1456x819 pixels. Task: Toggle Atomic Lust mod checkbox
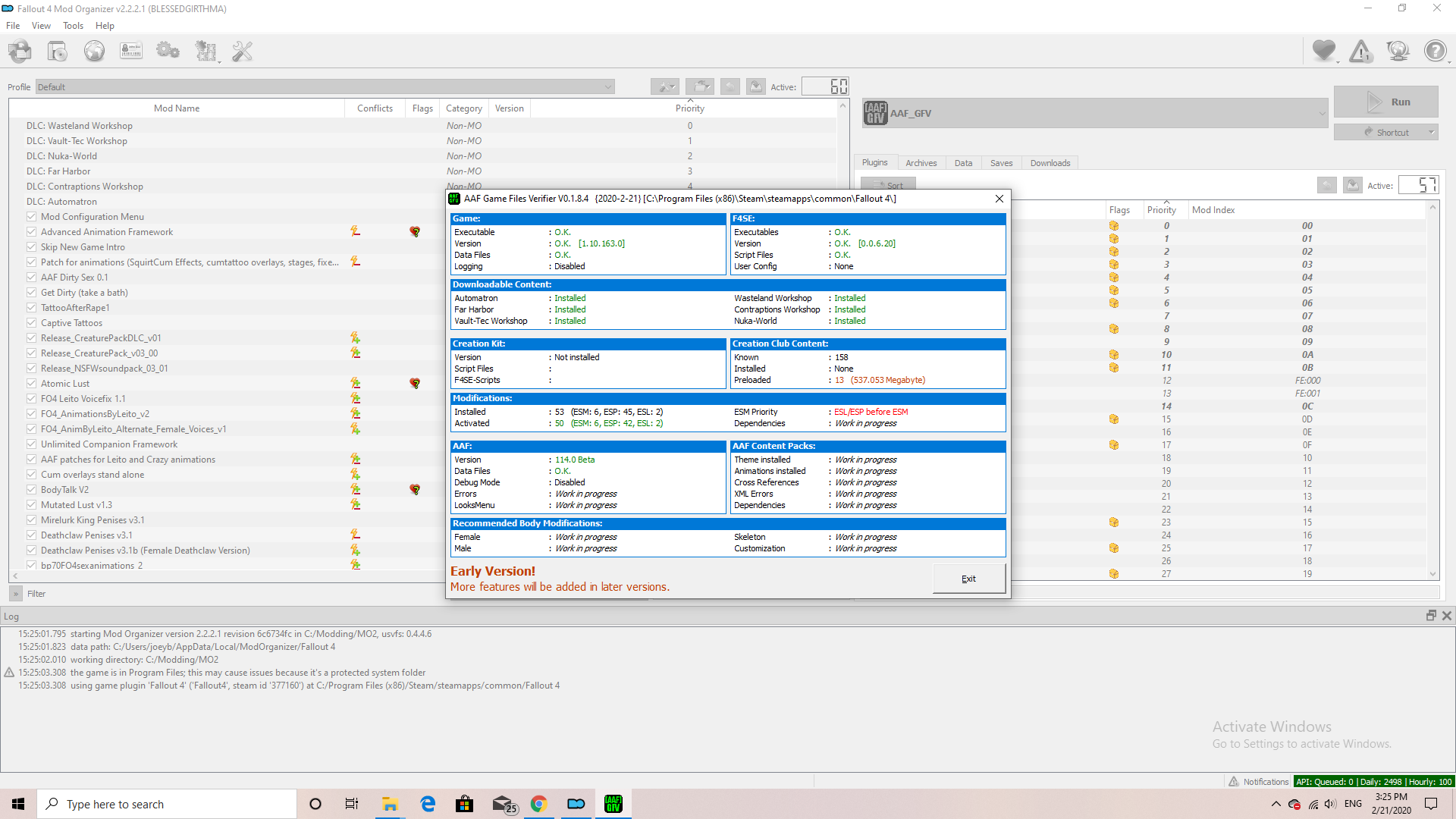(x=32, y=383)
